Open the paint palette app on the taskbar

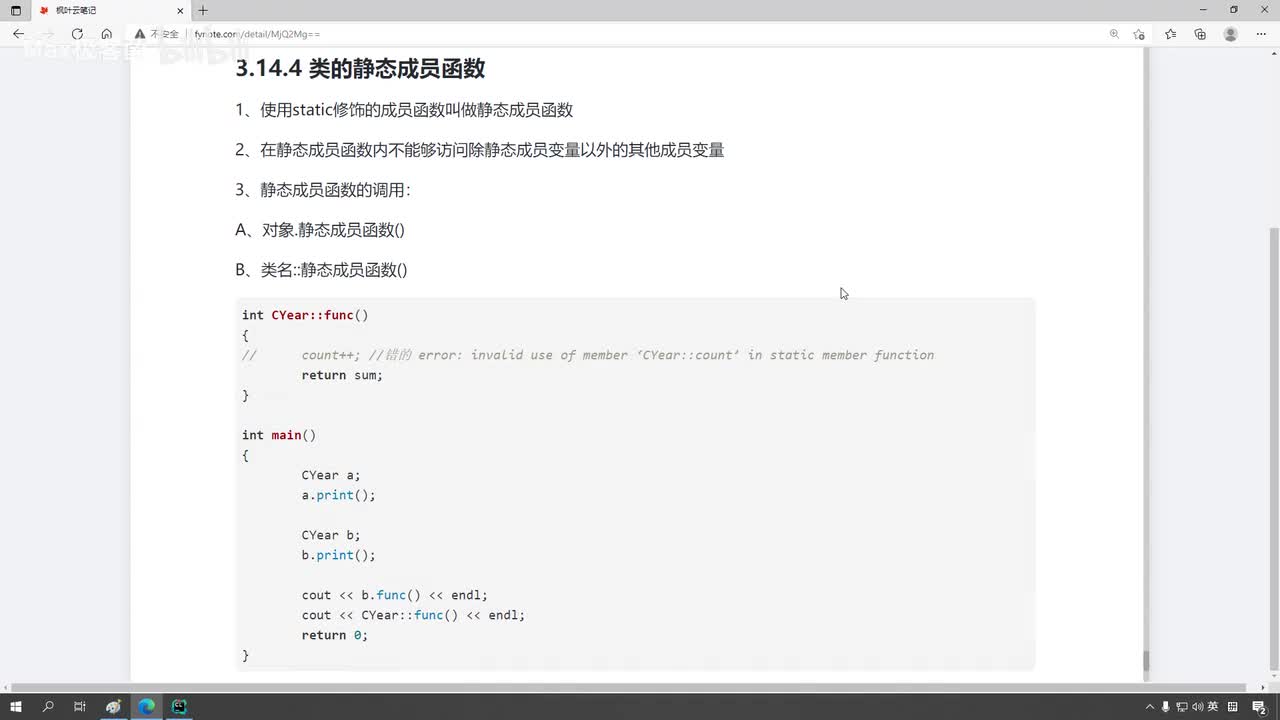113,707
